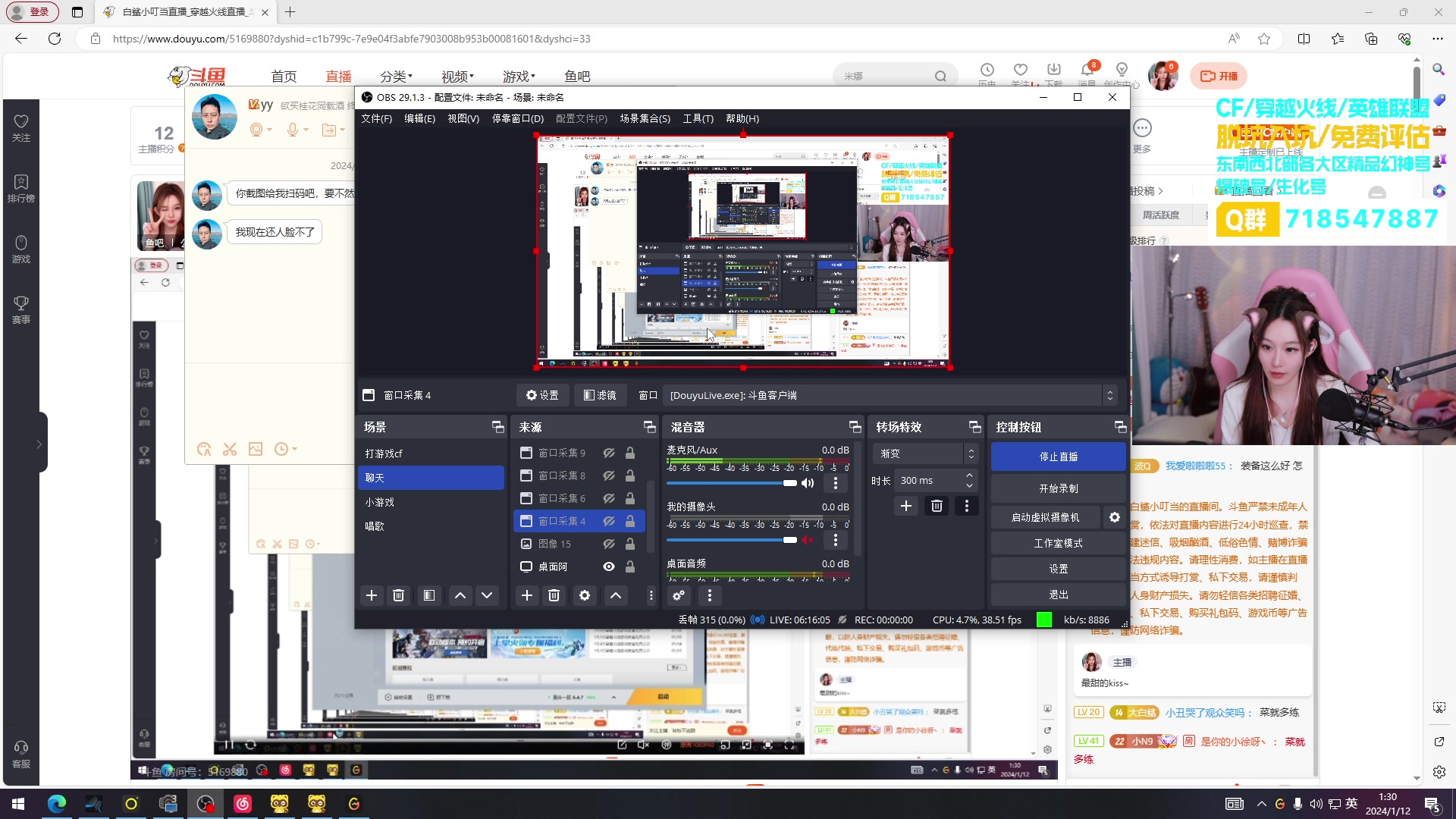Pop out the 场景 dock panel
This screenshot has height=819, width=1456.
pyautogui.click(x=497, y=427)
